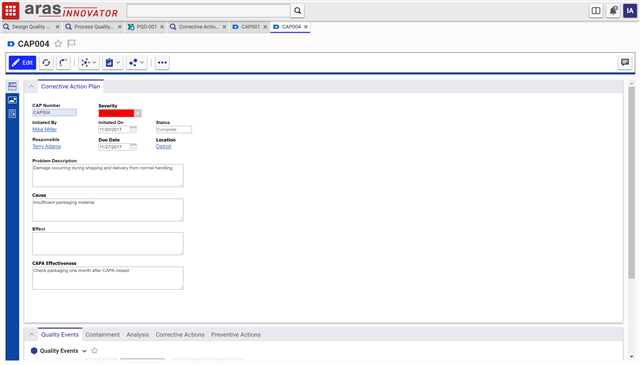Click the scrollbar up arrow

[631, 84]
